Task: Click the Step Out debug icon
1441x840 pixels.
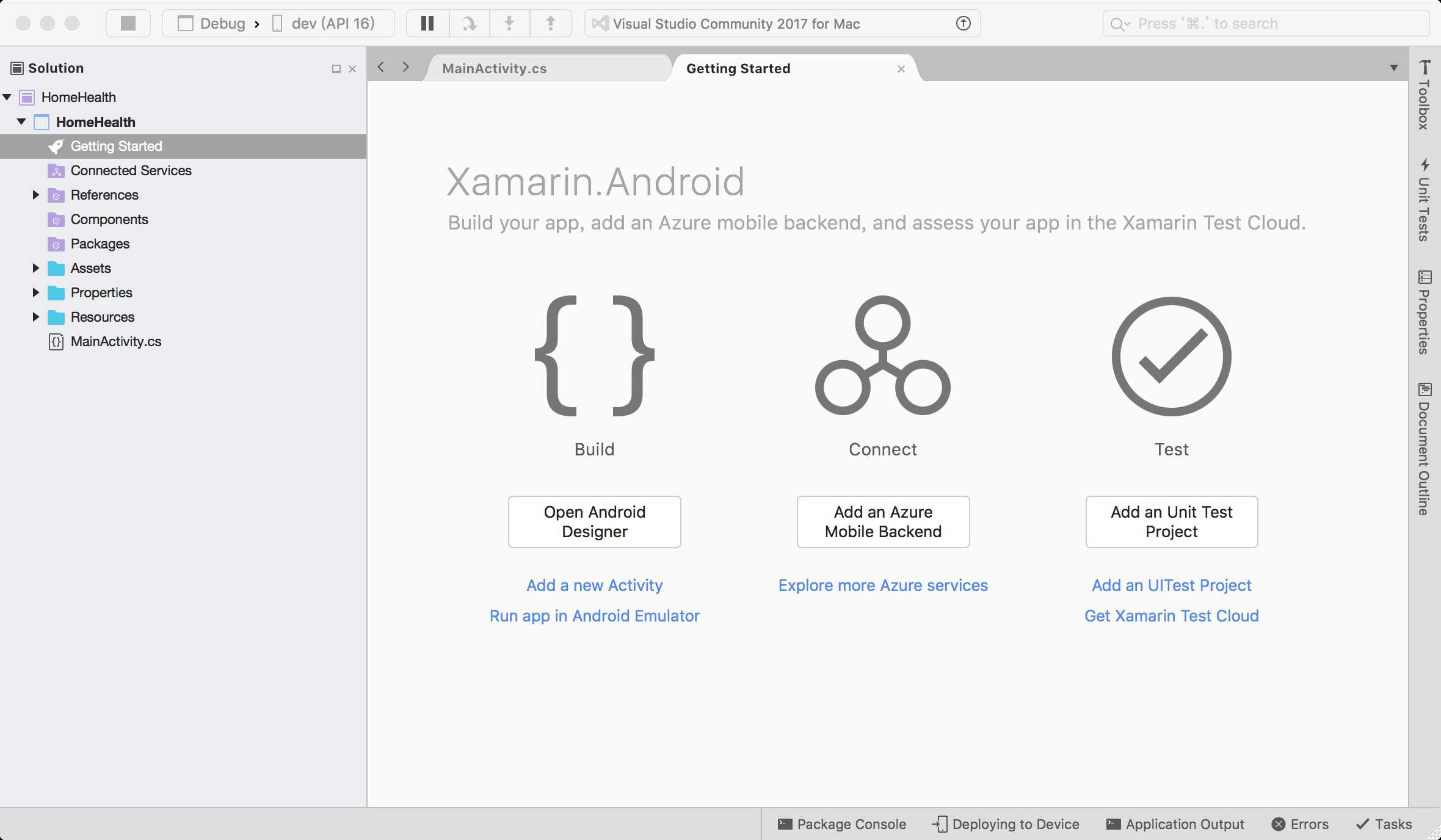Action: [x=550, y=23]
